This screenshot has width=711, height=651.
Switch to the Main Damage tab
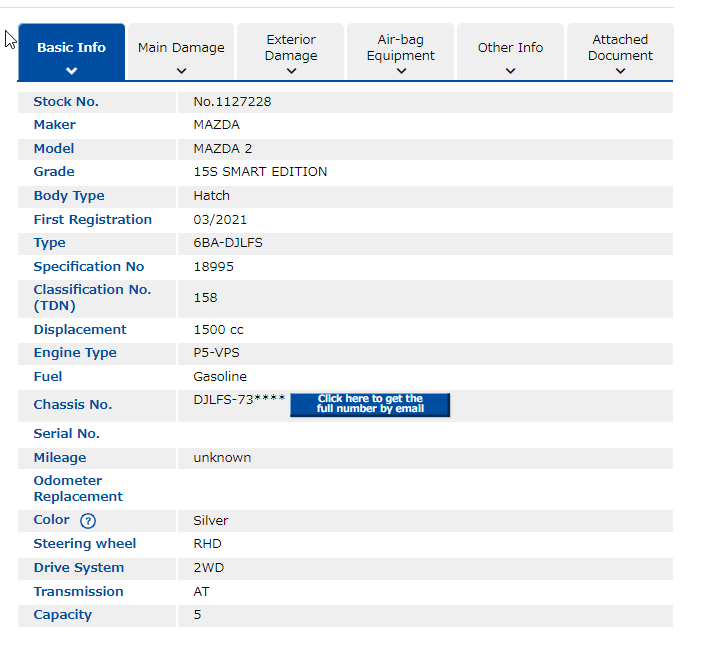point(181,47)
